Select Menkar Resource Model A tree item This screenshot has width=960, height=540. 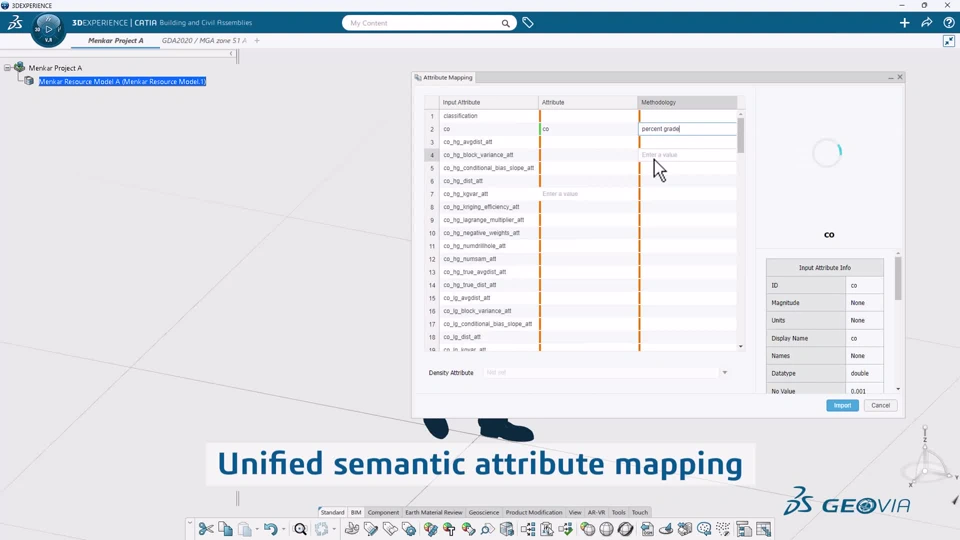tap(122, 81)
